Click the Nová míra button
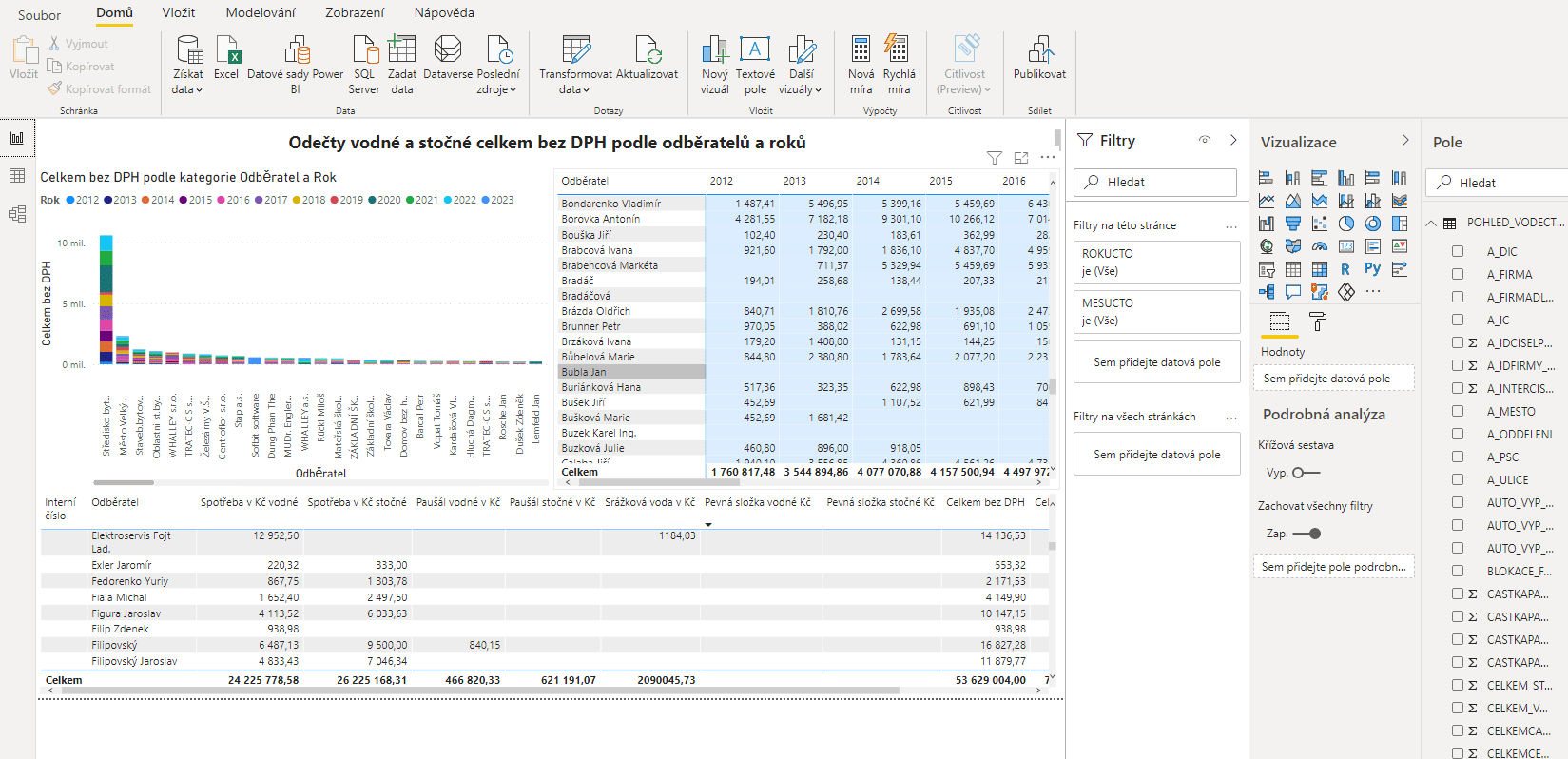The height and width of the screenshot is (759, 1568). coord(861,65)
